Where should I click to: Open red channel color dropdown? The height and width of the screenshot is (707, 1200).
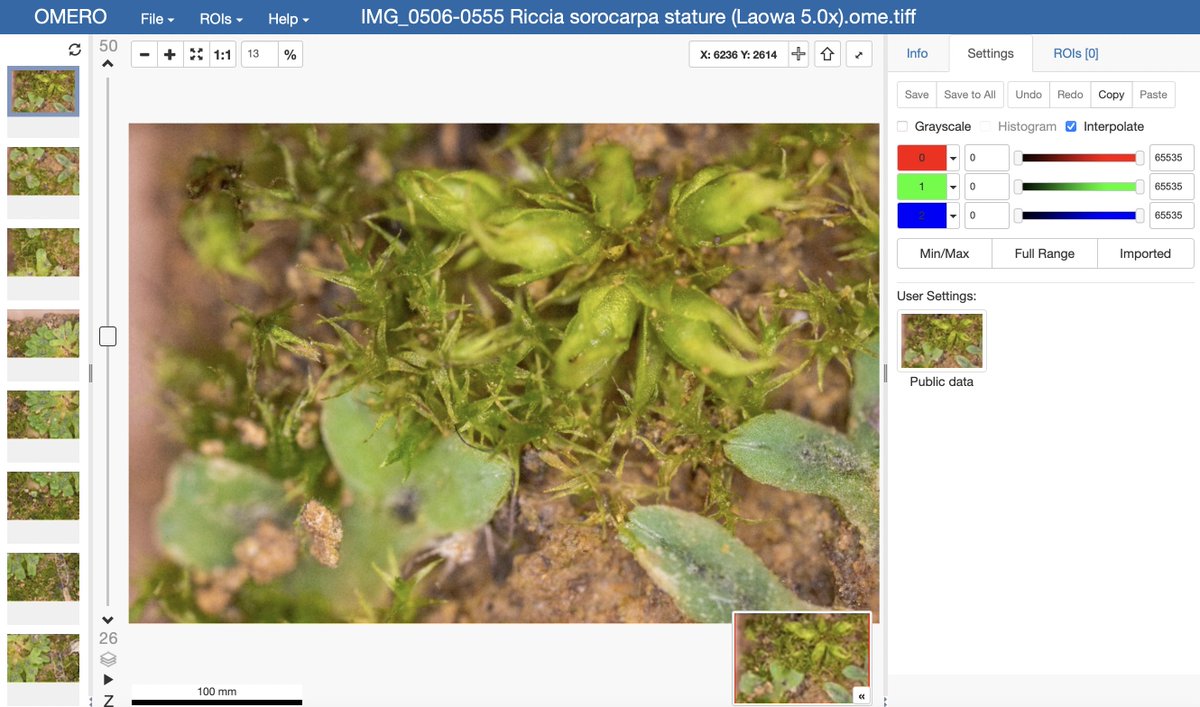(954, 158)
